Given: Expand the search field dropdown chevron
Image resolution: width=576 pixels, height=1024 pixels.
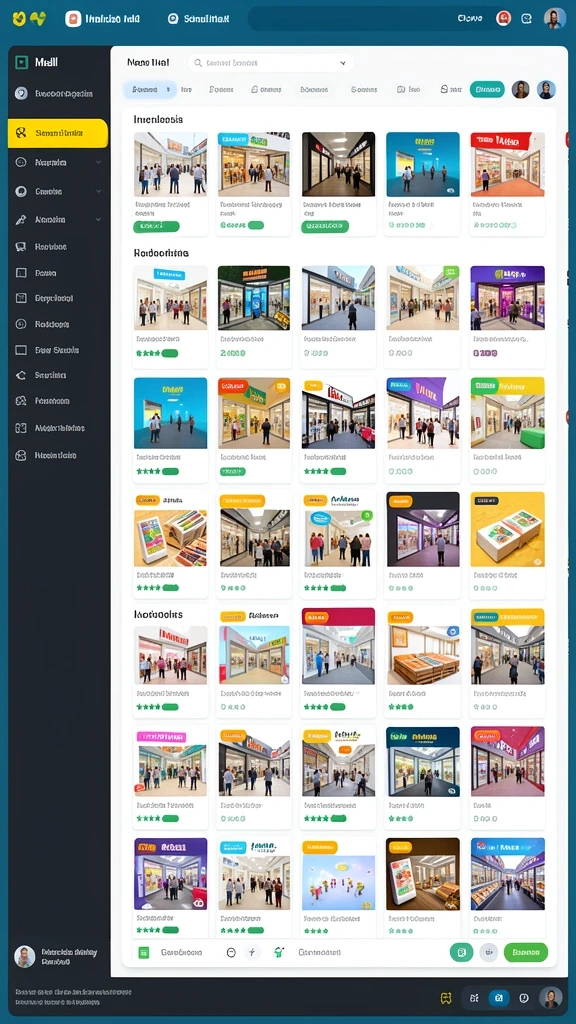Looking at the screenshot, I should (x=343, y=63).
